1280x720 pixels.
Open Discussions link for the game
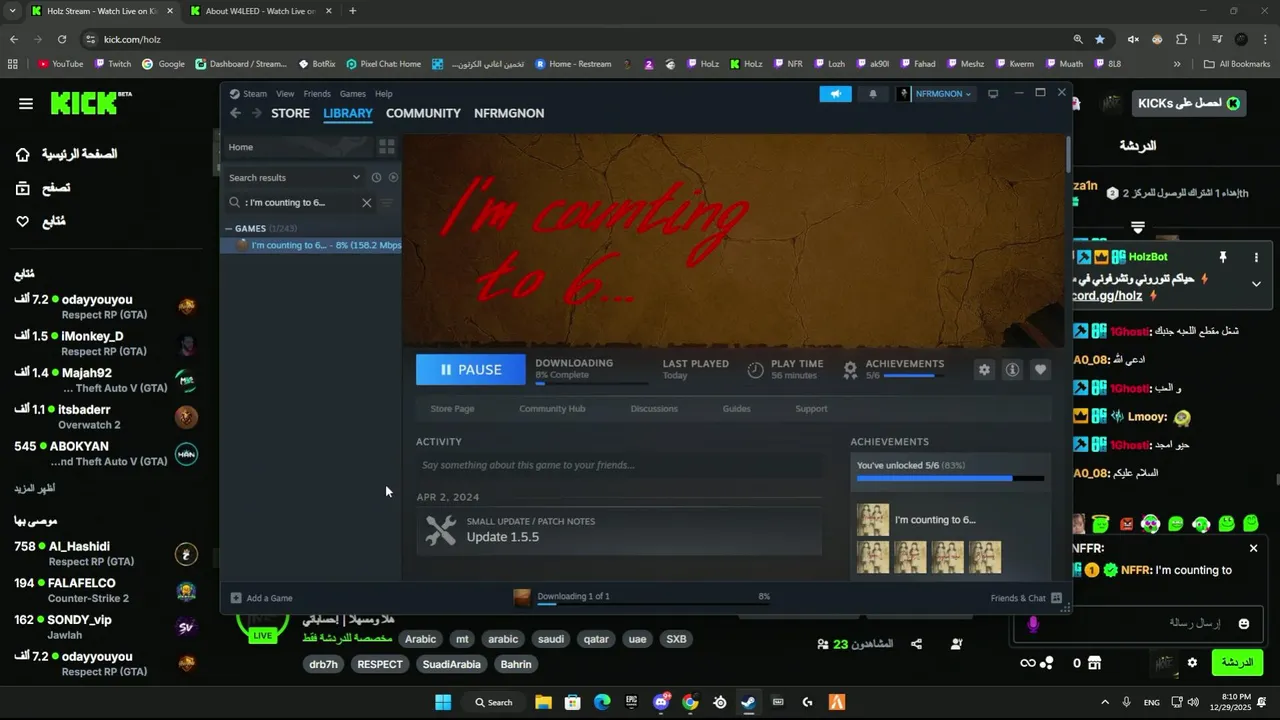[654, 409]
